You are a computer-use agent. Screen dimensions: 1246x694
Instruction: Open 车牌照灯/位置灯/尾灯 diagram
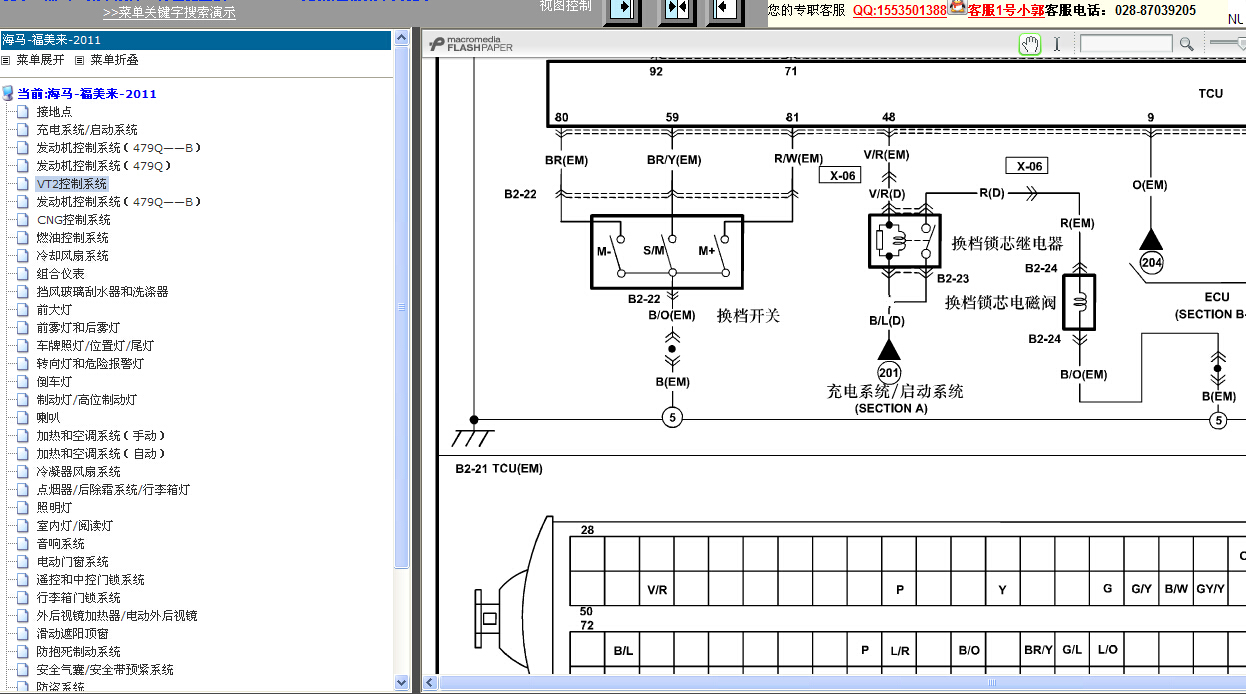point(95,346)
